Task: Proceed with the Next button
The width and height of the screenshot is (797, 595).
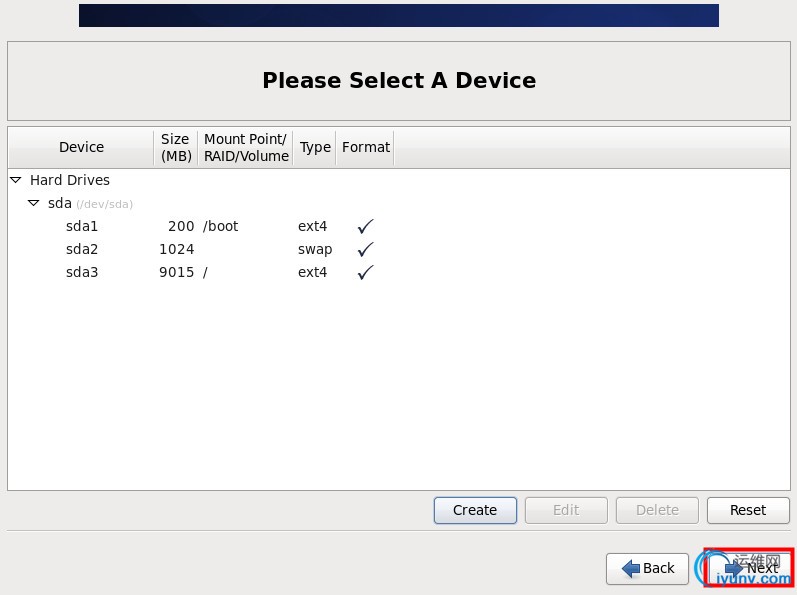Action: pyautogui.click(x=749, y=568)
